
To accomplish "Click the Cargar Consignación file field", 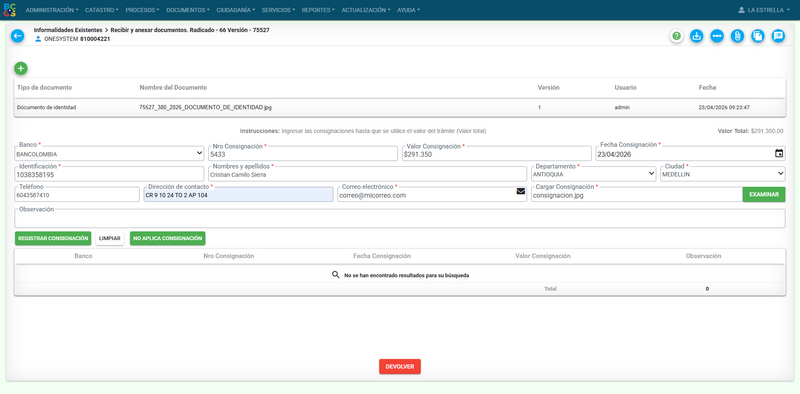I will pos(637,194).
